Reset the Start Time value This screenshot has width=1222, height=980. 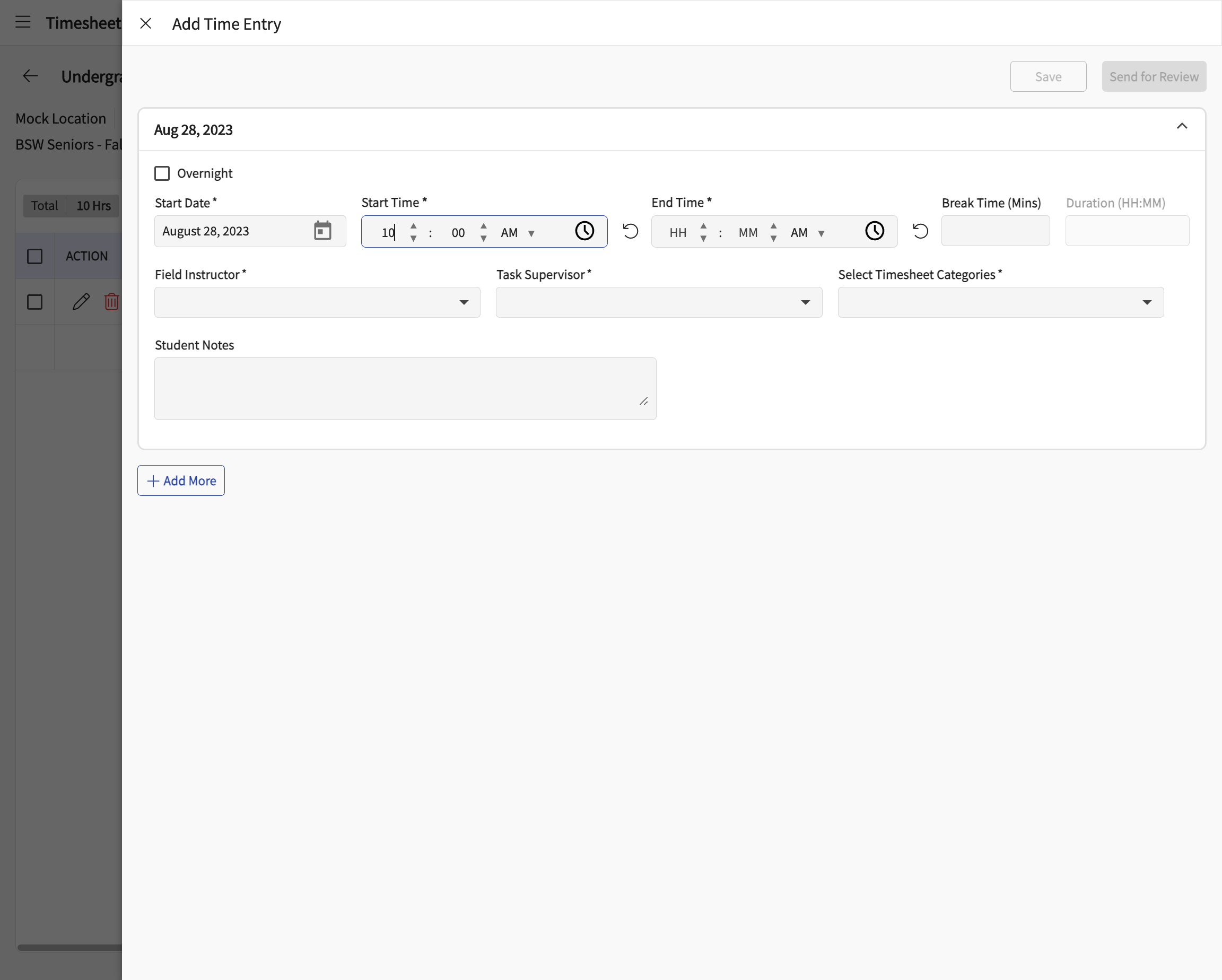[x=630, y=231]
